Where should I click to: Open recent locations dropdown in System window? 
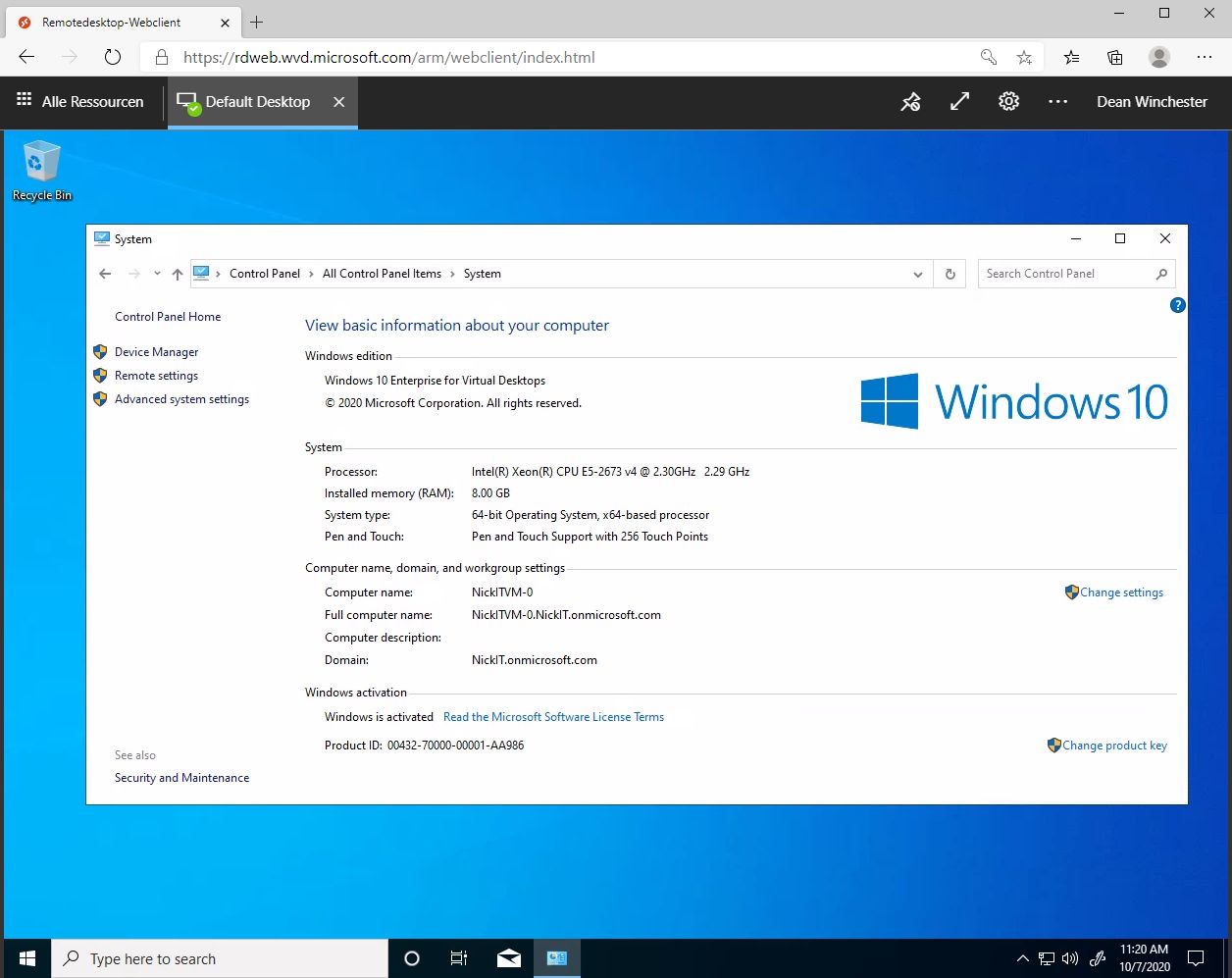click(157, 274)
